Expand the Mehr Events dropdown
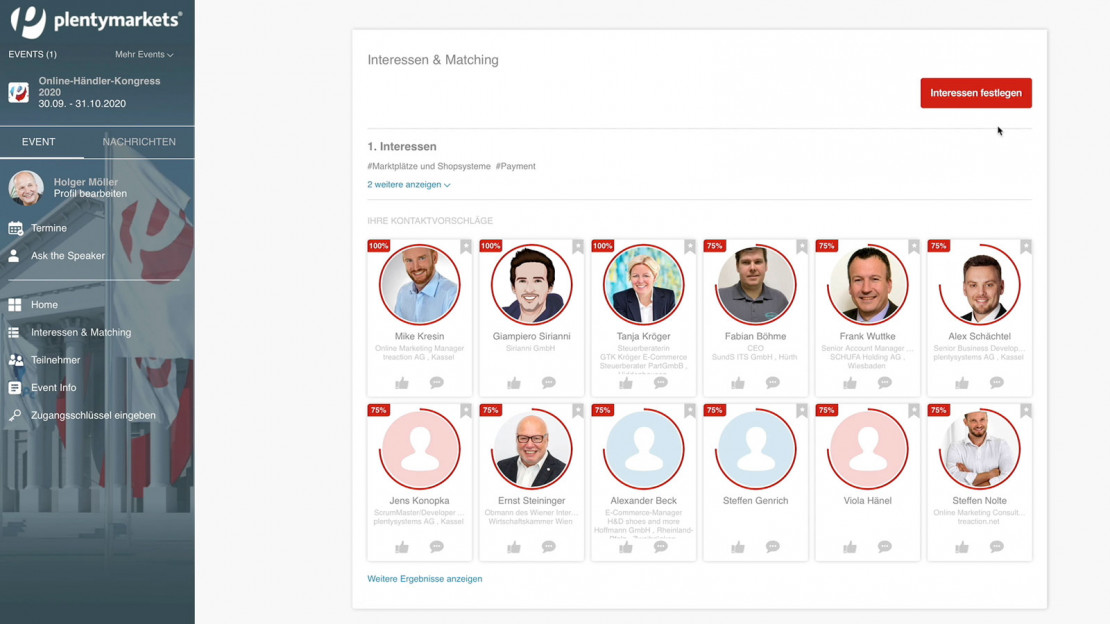The image size is (1110, 624). (x=144, y=55)
